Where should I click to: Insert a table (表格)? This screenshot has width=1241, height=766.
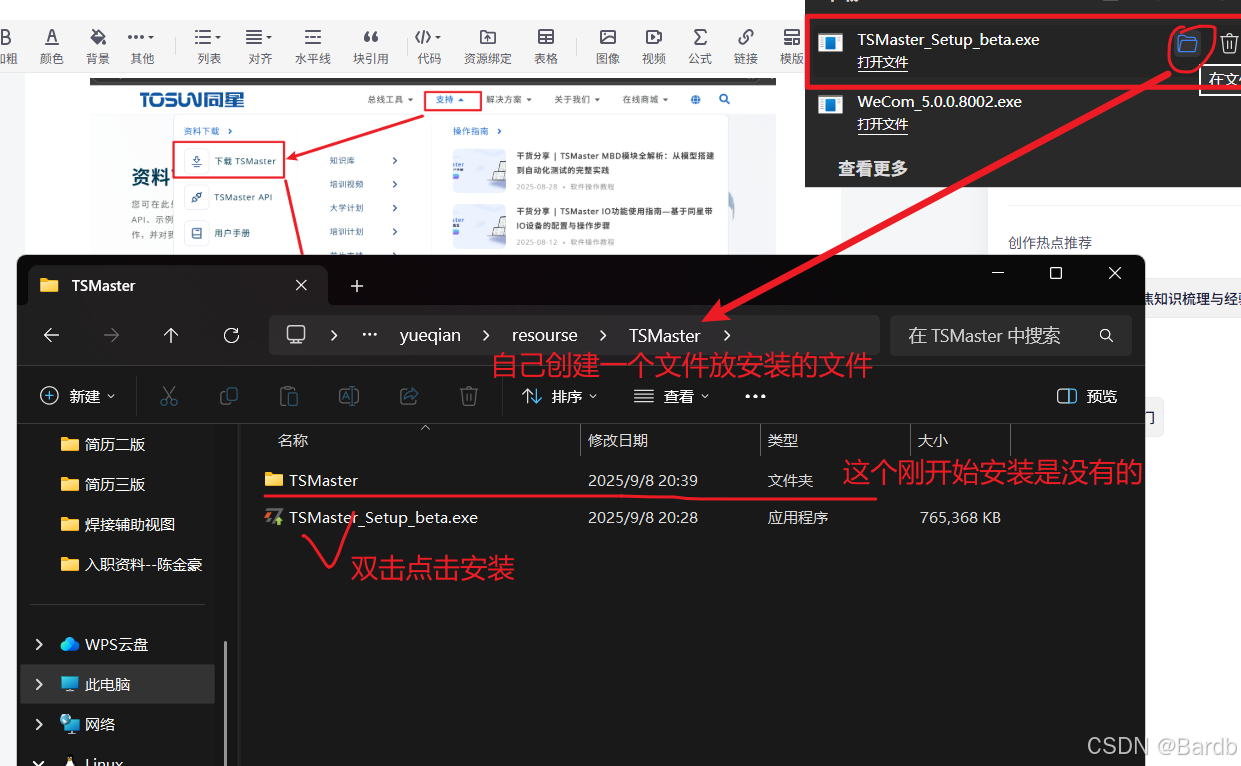coord(546,46)
